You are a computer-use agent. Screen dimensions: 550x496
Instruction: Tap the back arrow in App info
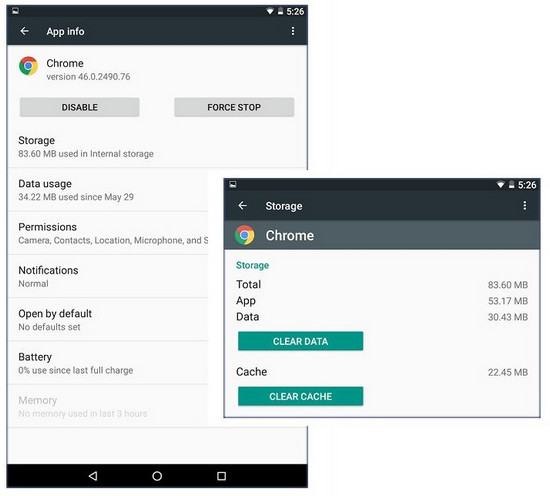click(x=25, y=31)
